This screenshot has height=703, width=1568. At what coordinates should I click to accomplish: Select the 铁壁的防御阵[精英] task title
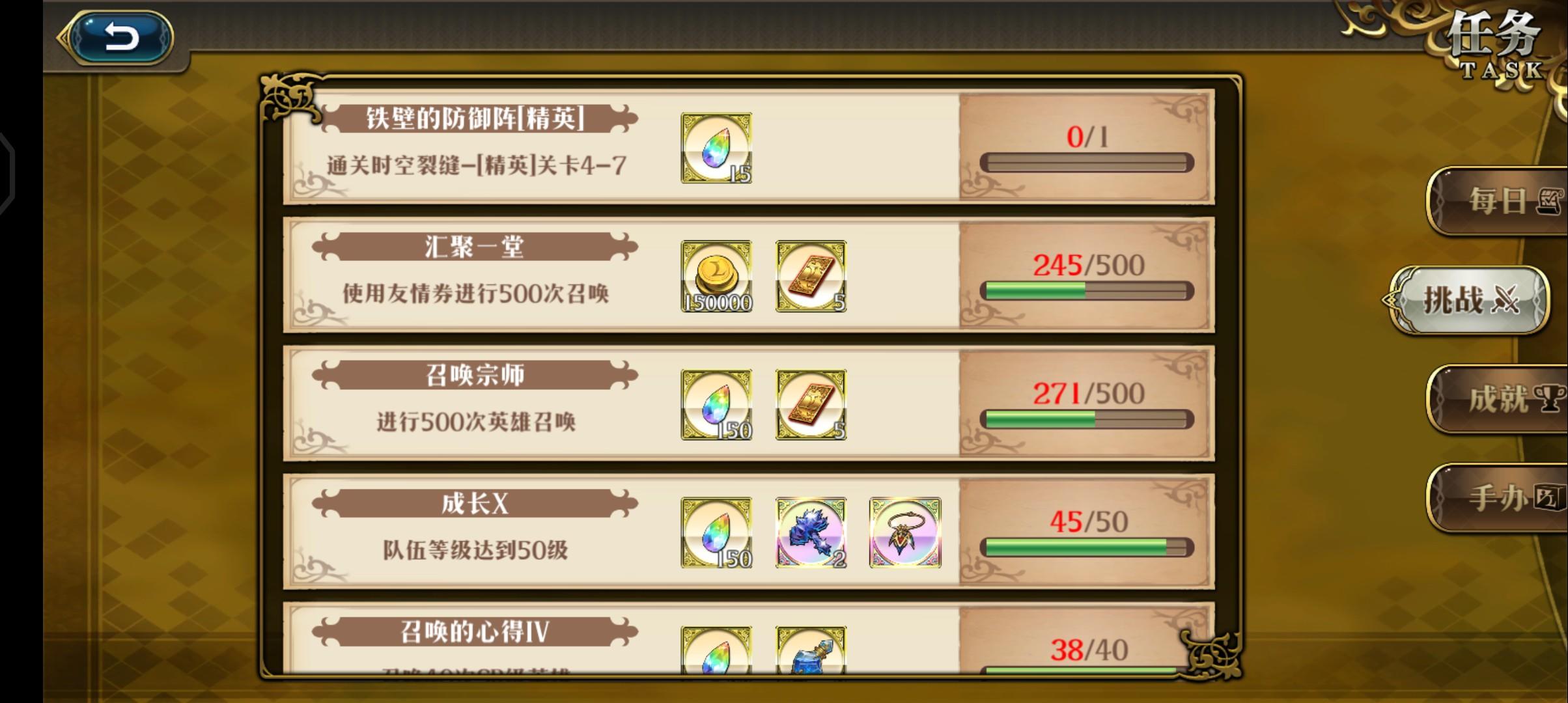tap(475, 118)
